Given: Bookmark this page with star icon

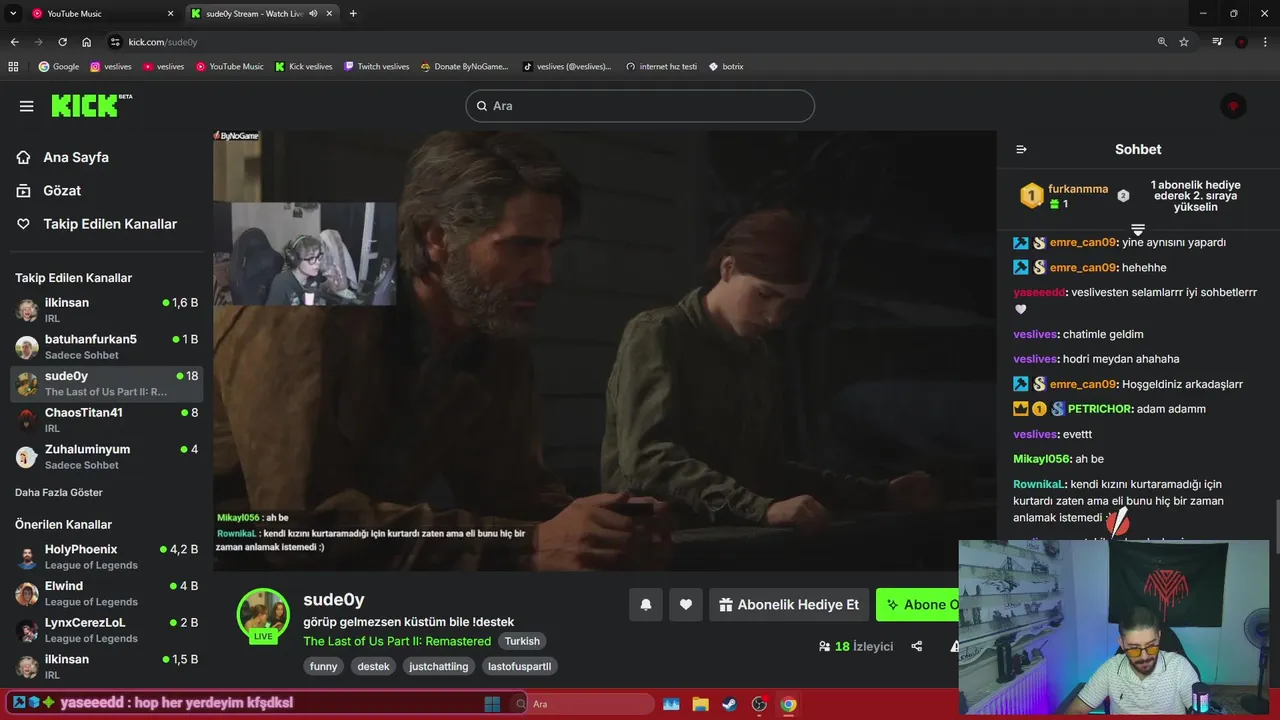Looking at the screenshot, I should [x=1184, y=42].
